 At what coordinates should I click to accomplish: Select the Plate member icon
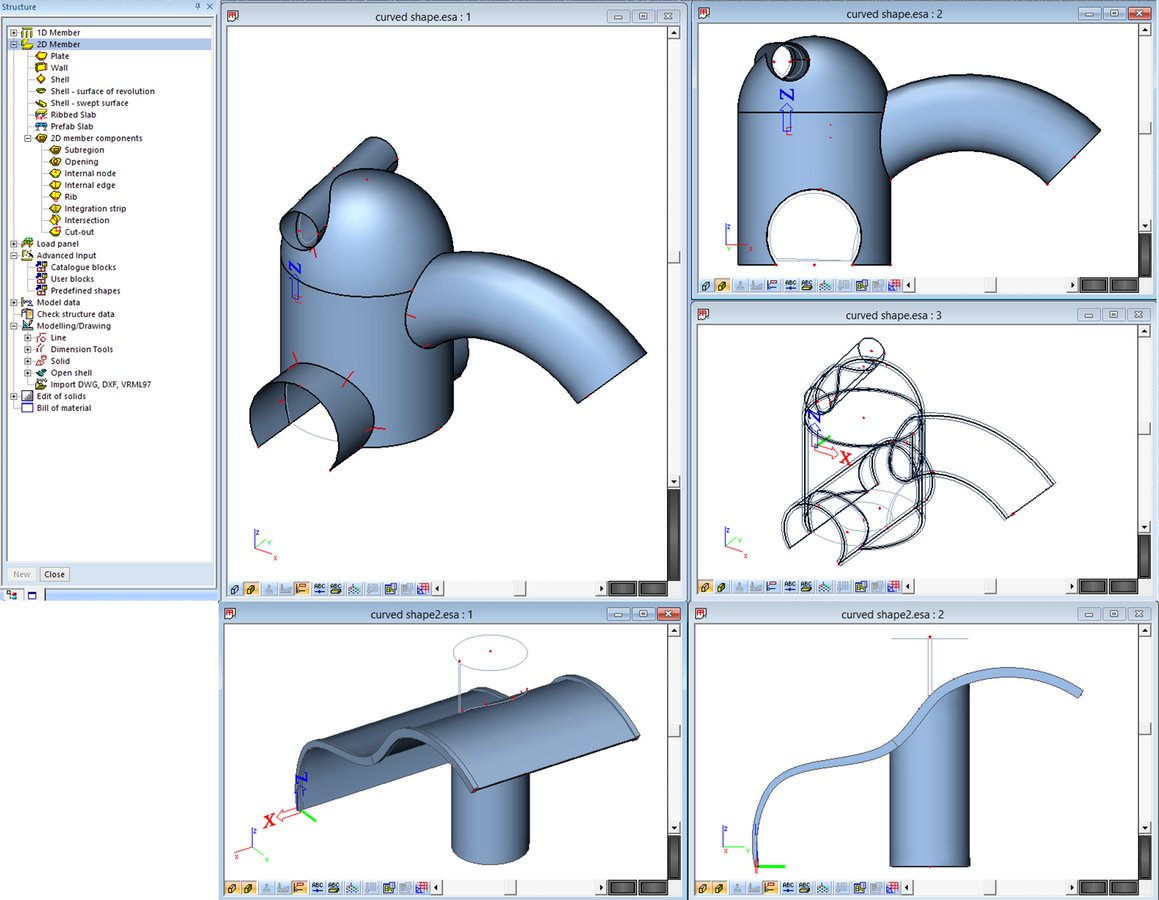(42, 56)
